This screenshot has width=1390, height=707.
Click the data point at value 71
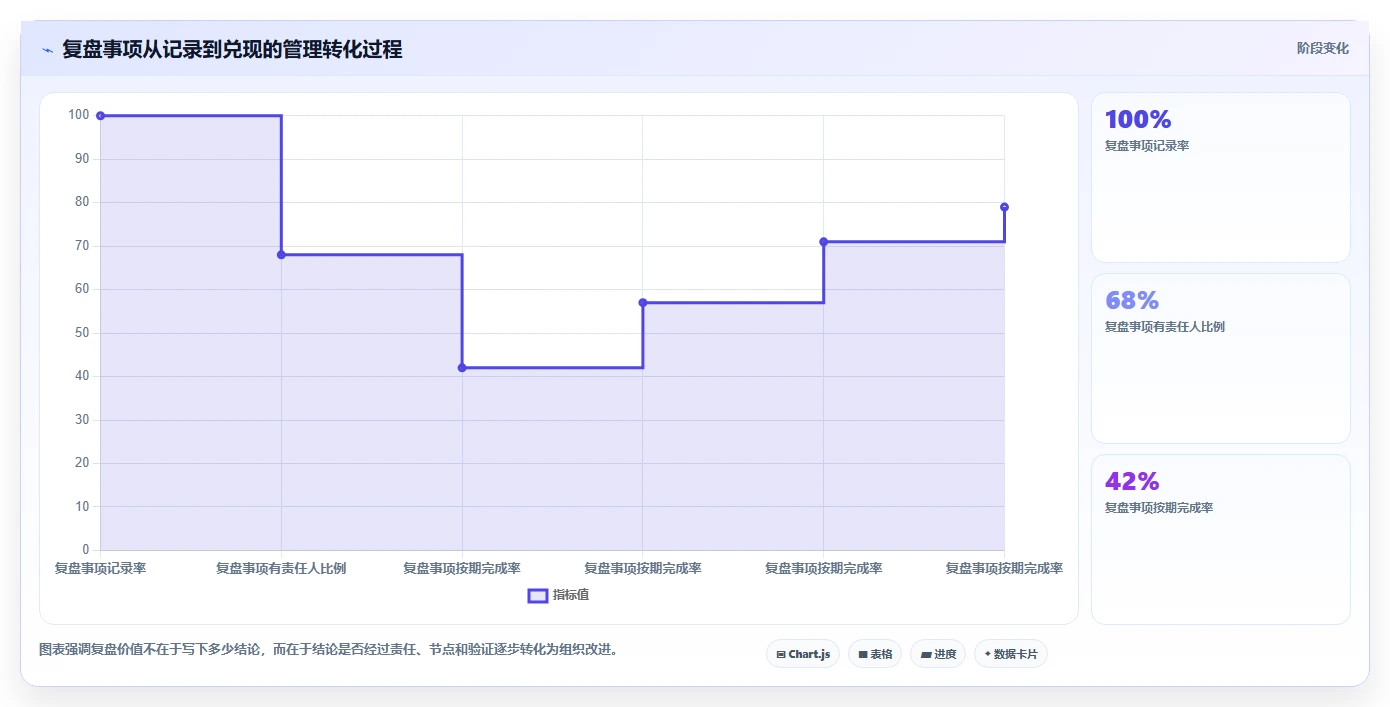[x=824, y=242]
